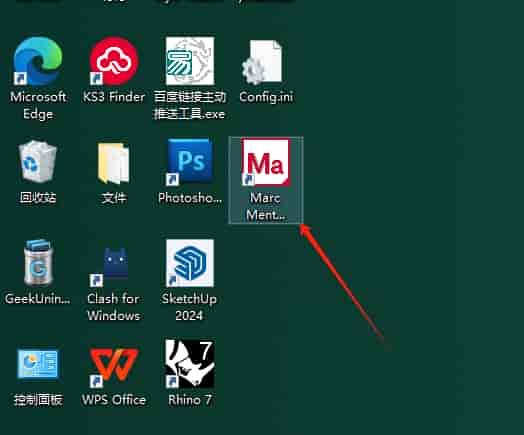Screen dimensions: 524x435
Task: Select the Config.ini file icon
Action: (263, 62)
